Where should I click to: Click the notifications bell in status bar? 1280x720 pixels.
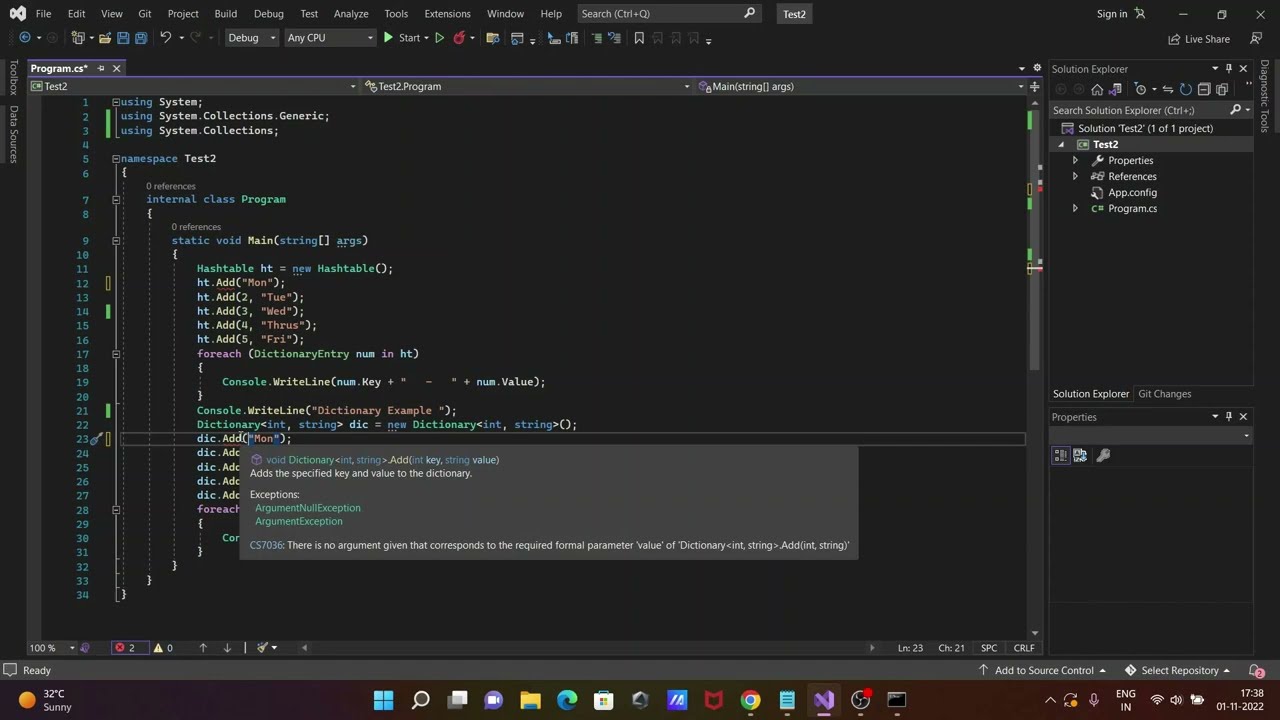(x=1259, y=671)
